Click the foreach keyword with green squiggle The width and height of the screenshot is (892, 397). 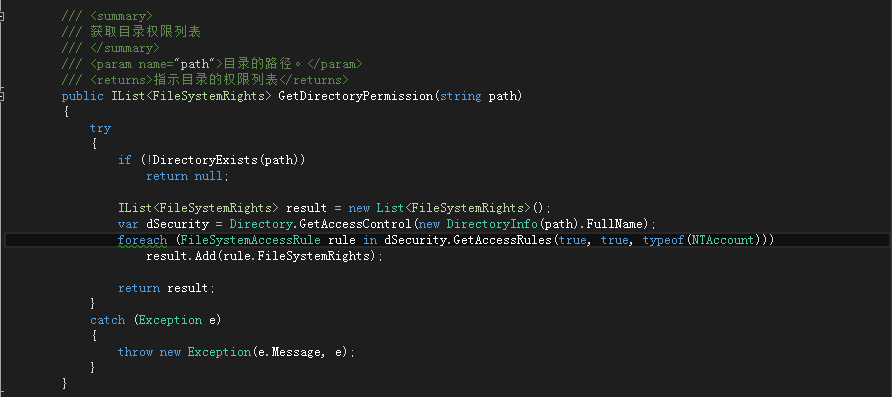click(142, 241)
